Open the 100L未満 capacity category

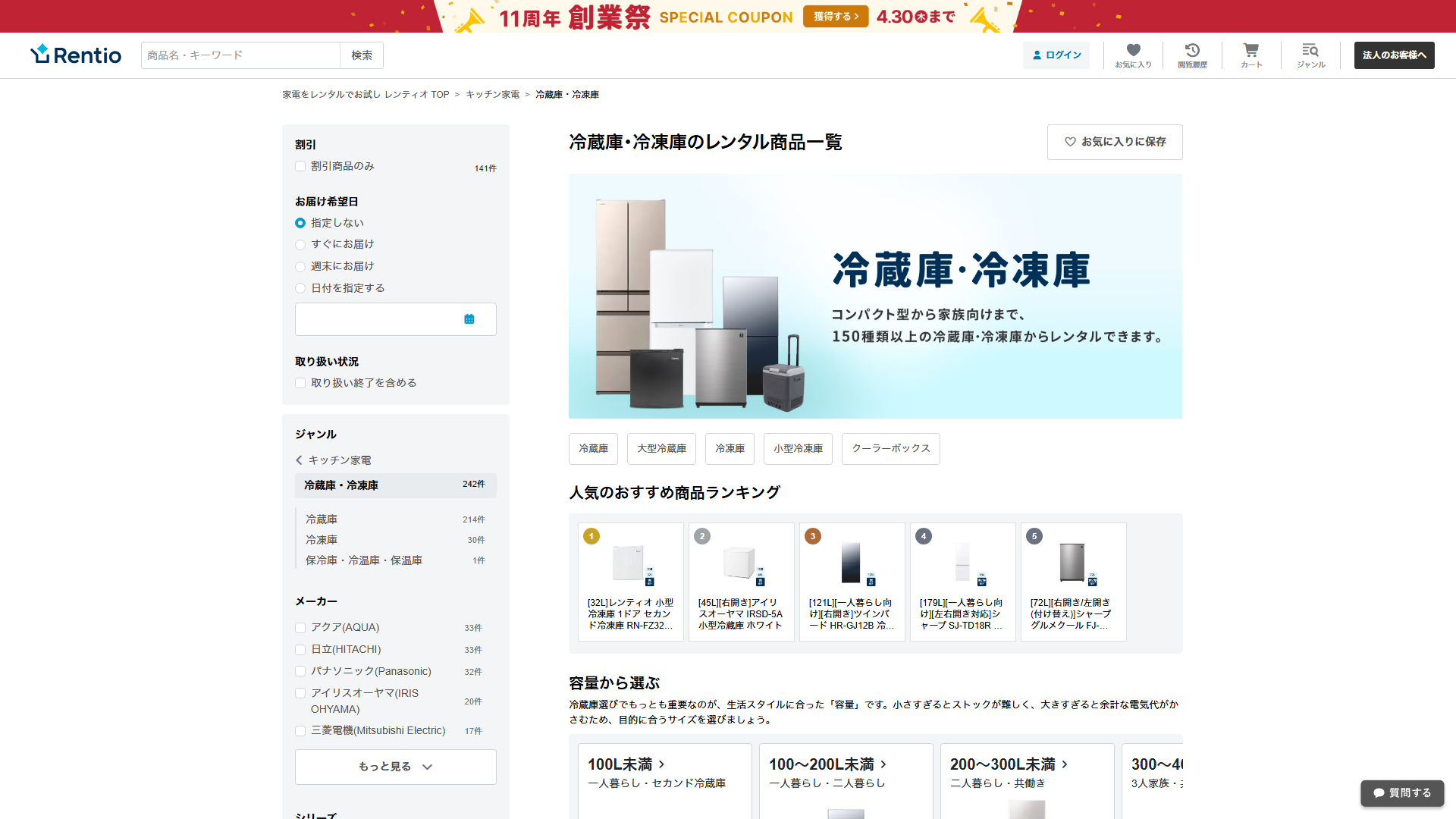point(625,764)
